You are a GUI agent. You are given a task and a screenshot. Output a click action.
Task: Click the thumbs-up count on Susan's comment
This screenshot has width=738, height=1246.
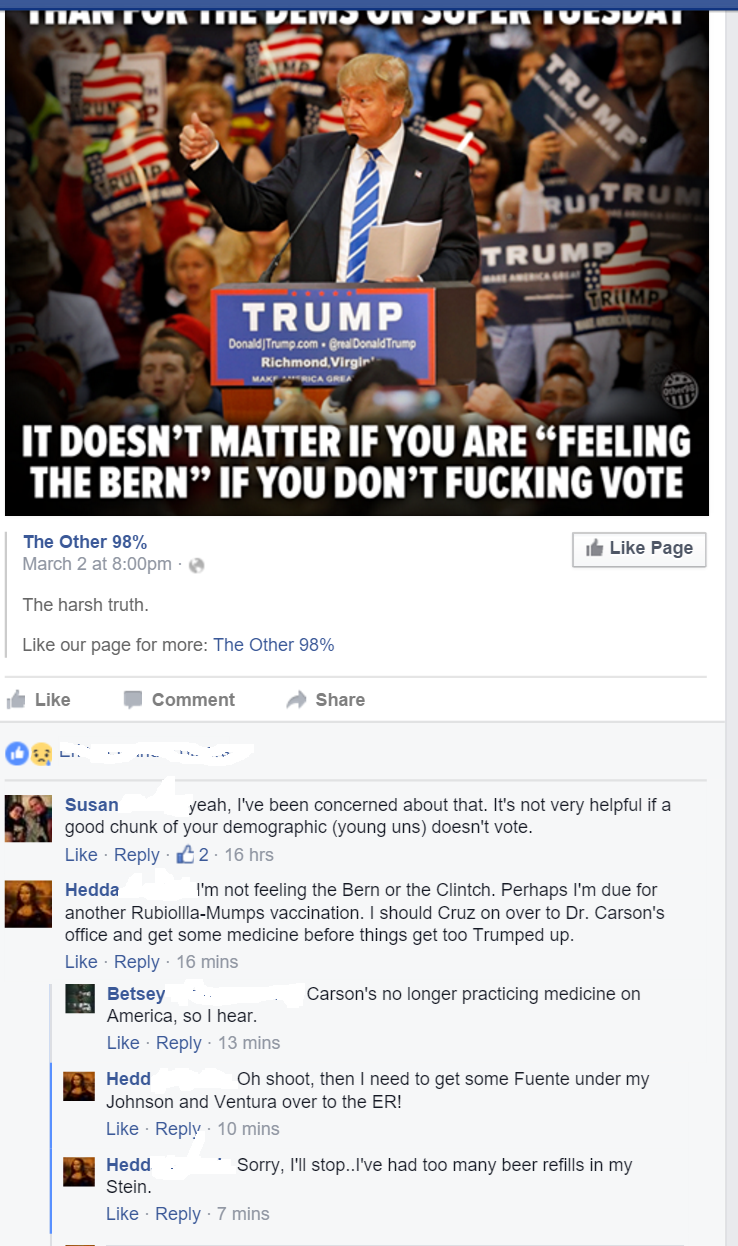(x=192, y=855)
